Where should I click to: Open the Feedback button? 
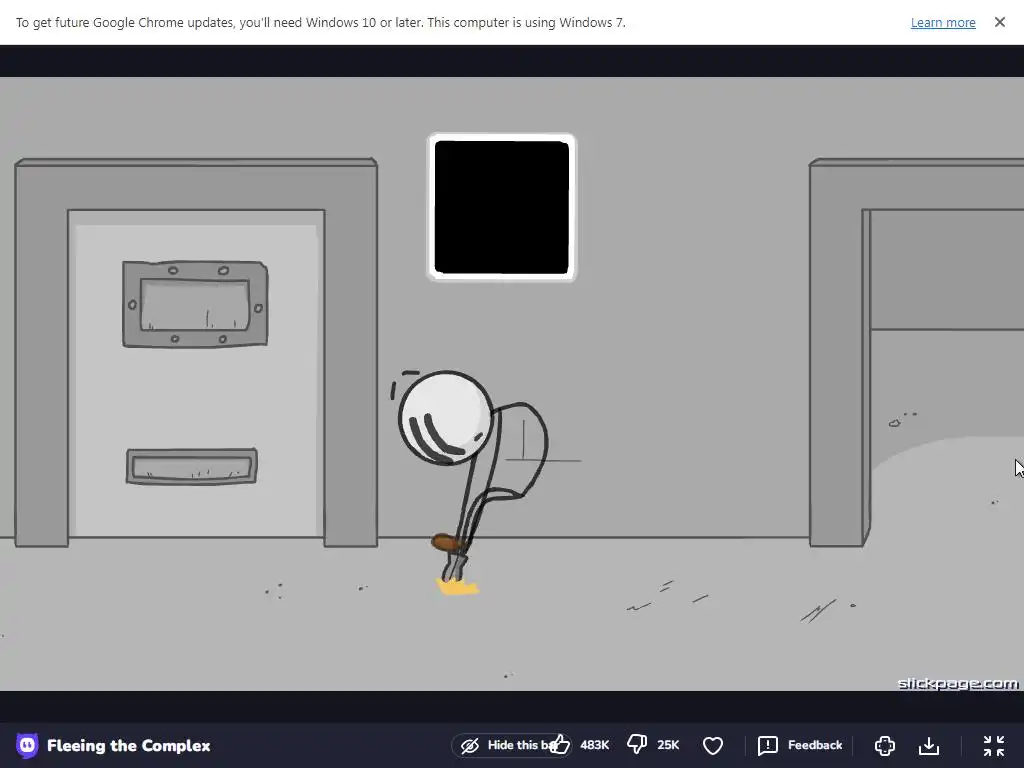pos(800,745)
